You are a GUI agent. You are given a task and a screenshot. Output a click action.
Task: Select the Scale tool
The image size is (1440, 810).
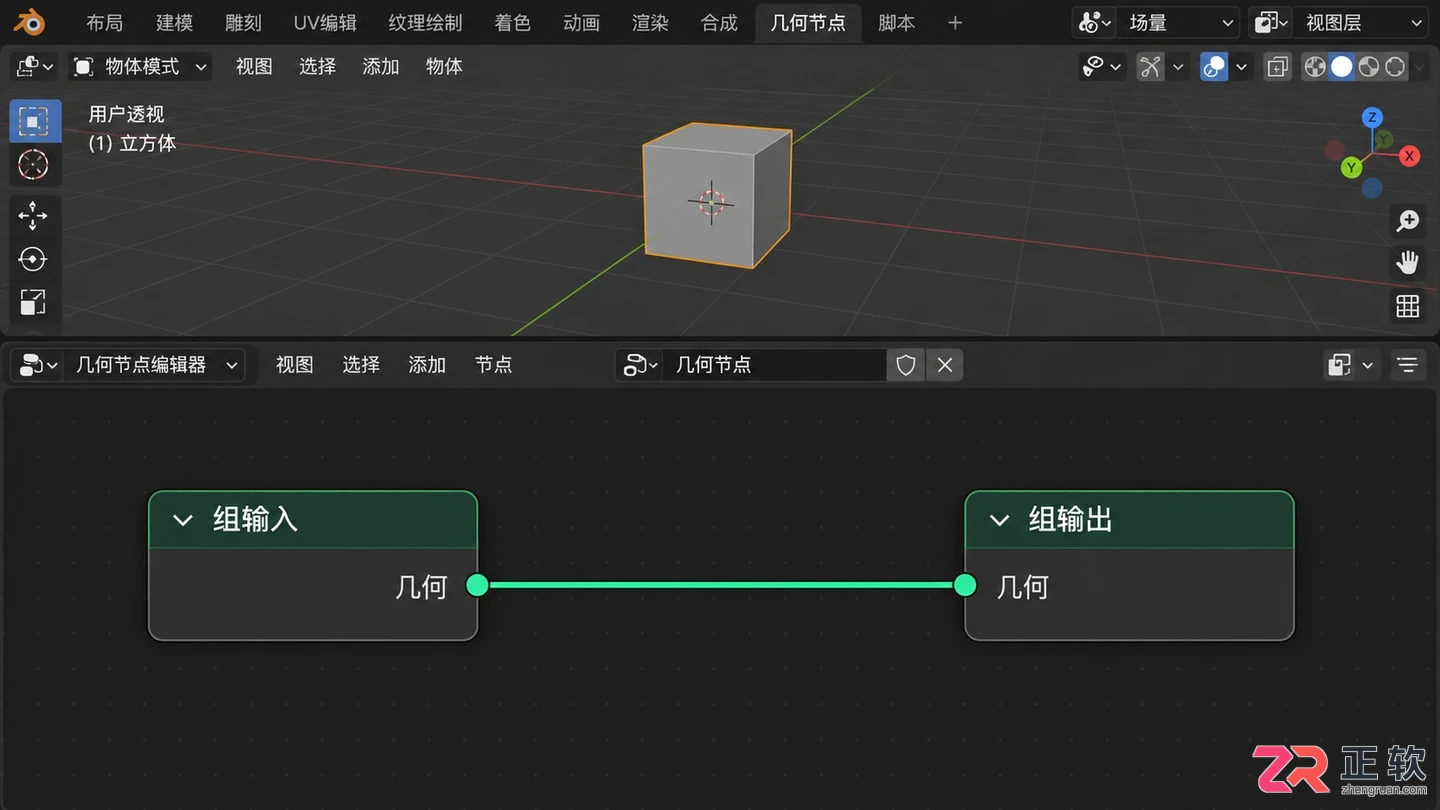[x=33, y=302]
